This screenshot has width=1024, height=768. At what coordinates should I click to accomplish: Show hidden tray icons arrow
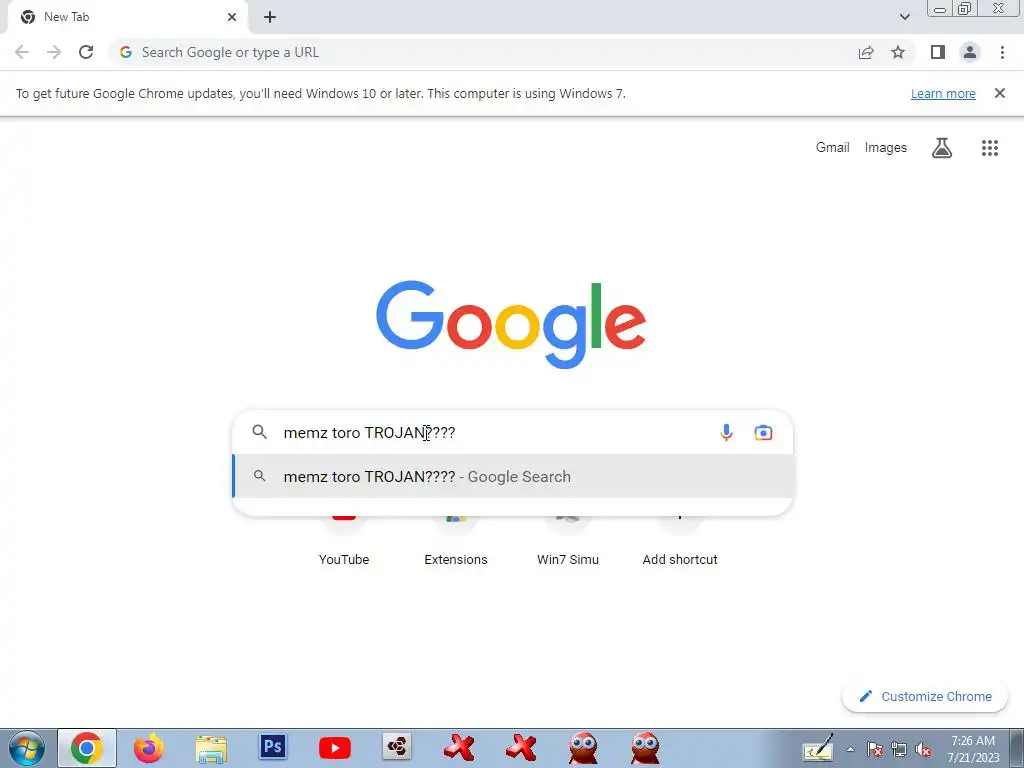(x=850, y=749)
